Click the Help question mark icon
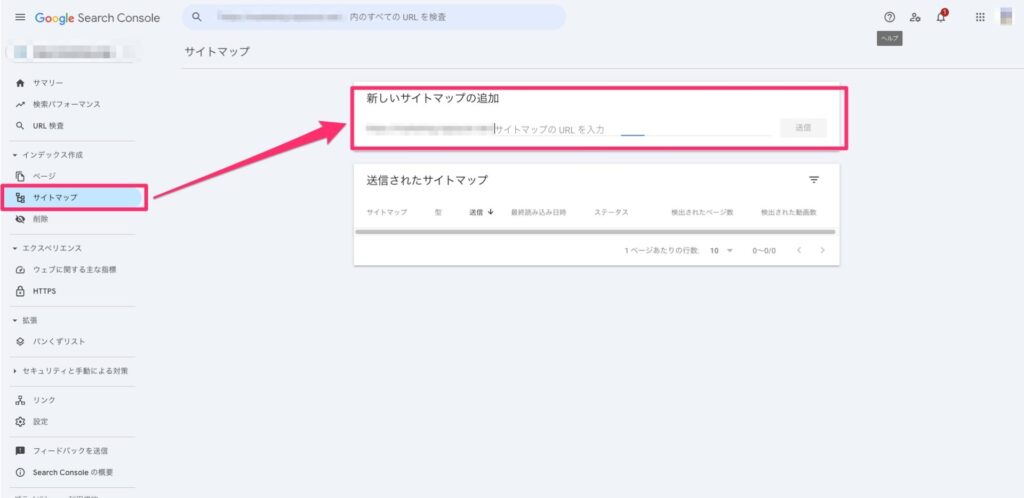Screen dimensions: 1024x498 pyautogui.click(x=889, y=17)
